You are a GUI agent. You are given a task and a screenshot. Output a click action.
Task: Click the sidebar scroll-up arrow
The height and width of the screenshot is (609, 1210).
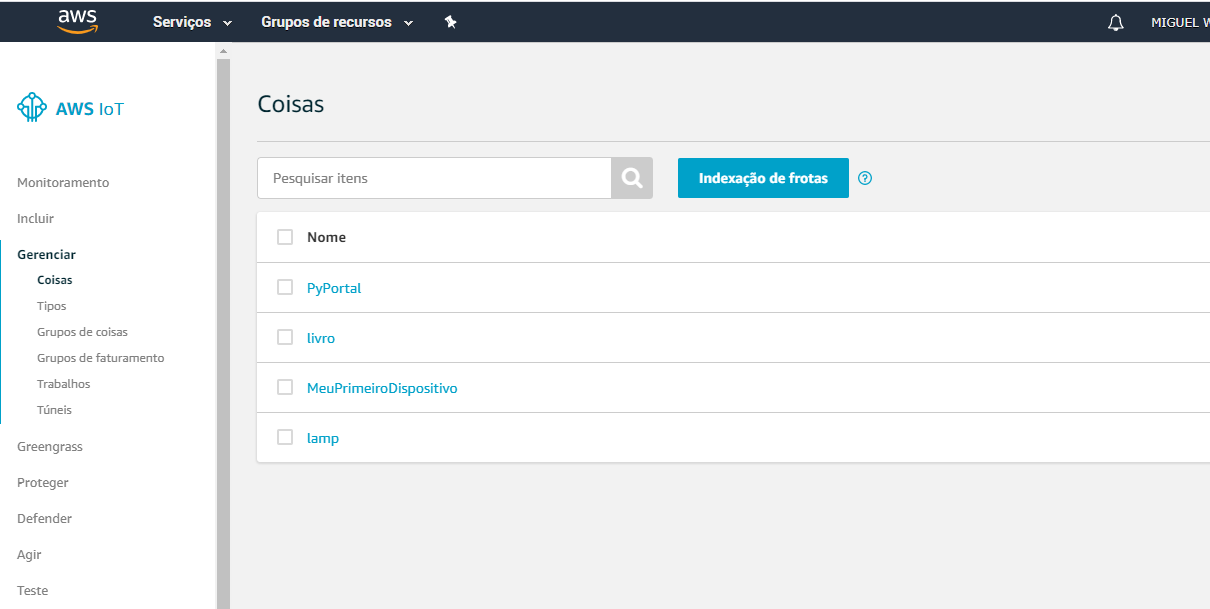coord(223,50)
